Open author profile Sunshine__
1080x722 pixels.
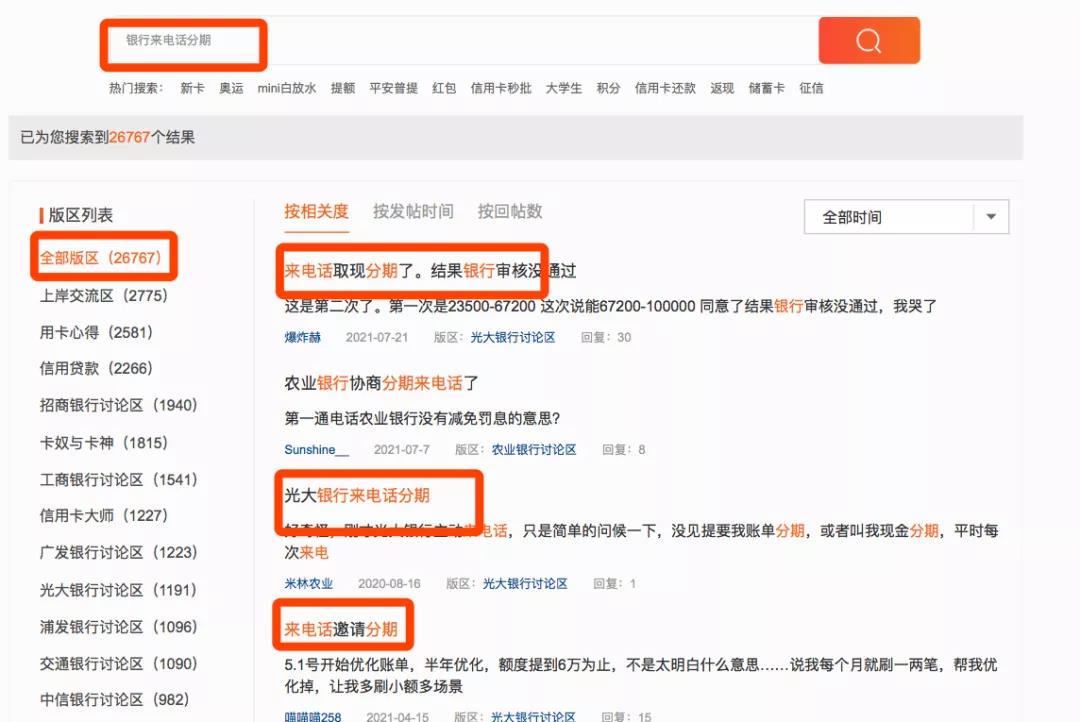pos(316,450)
